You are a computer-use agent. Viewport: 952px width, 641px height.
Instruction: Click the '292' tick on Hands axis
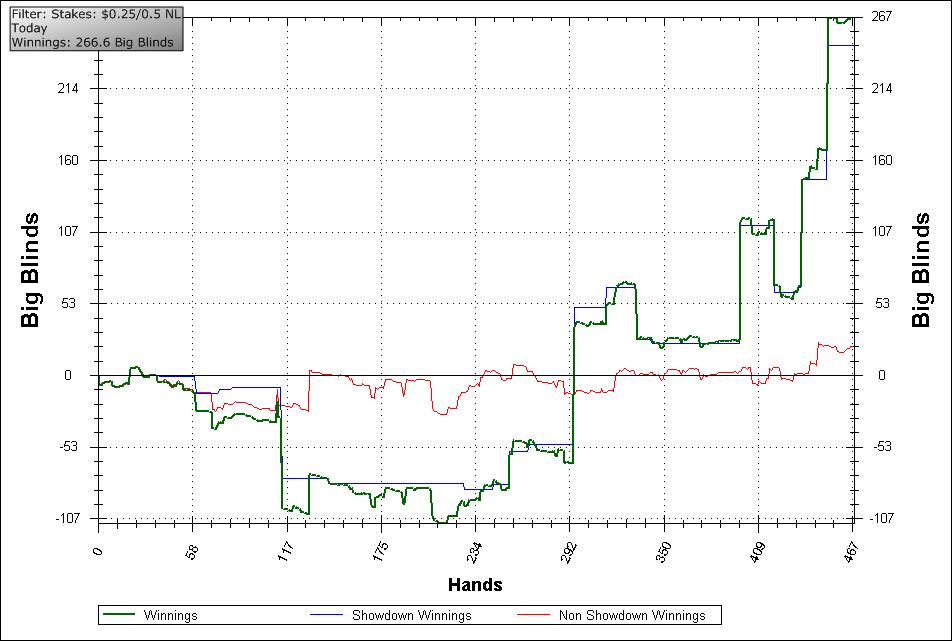tap(568, 552)
